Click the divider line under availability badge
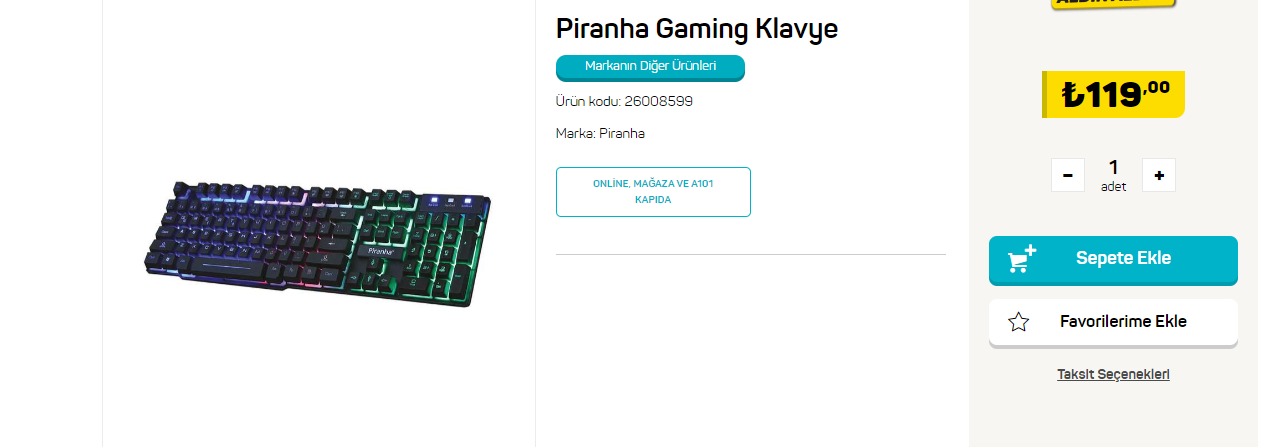The height and width of the screenshot is (447, 1274). coord(750,254)
